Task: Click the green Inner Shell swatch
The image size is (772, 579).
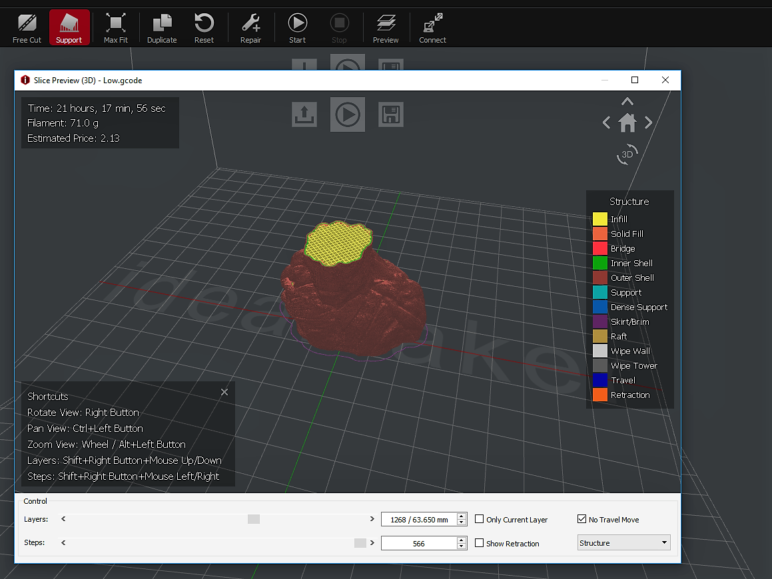Action: click(600, 263)
